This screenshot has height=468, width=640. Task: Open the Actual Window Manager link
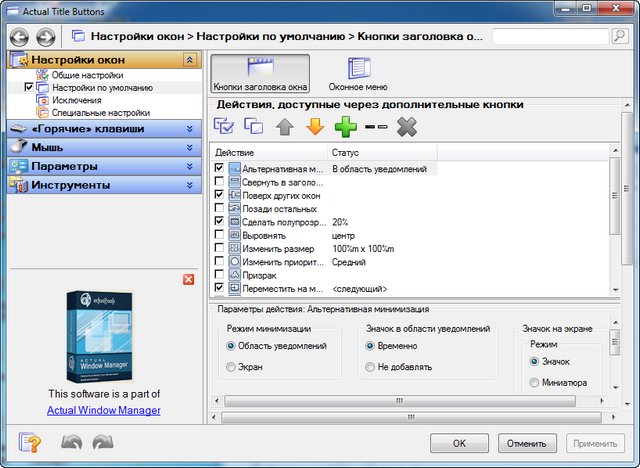(103, 410)
